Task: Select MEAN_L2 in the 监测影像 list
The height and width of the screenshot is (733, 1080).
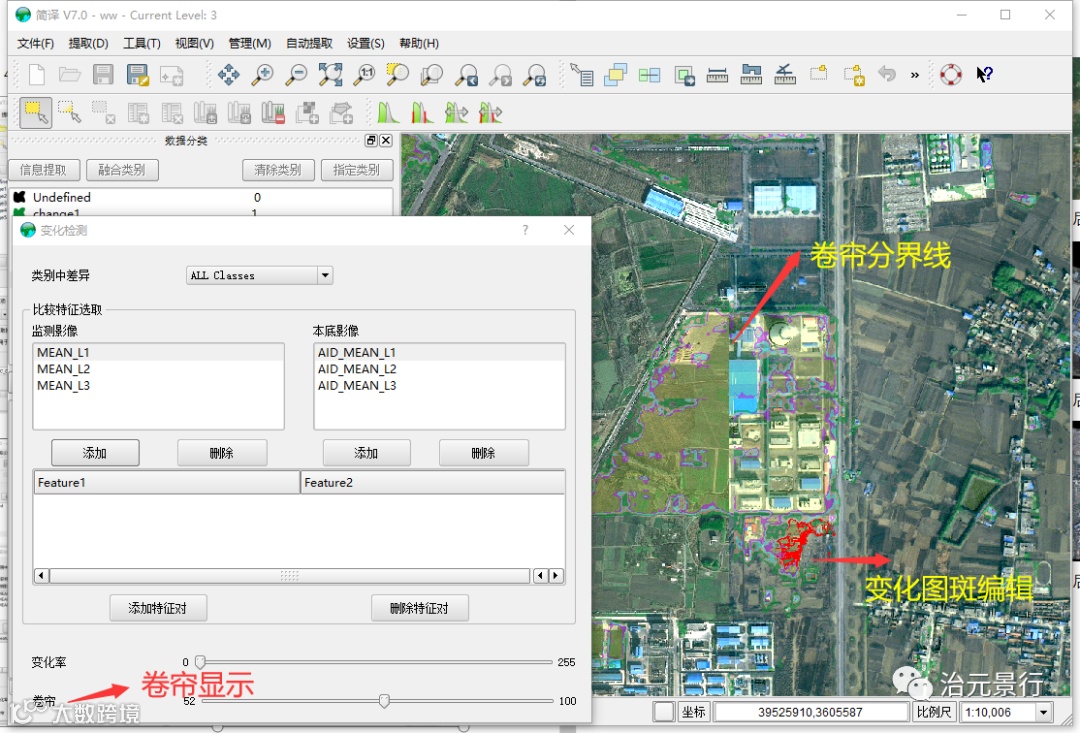Action: click(63, 369)
